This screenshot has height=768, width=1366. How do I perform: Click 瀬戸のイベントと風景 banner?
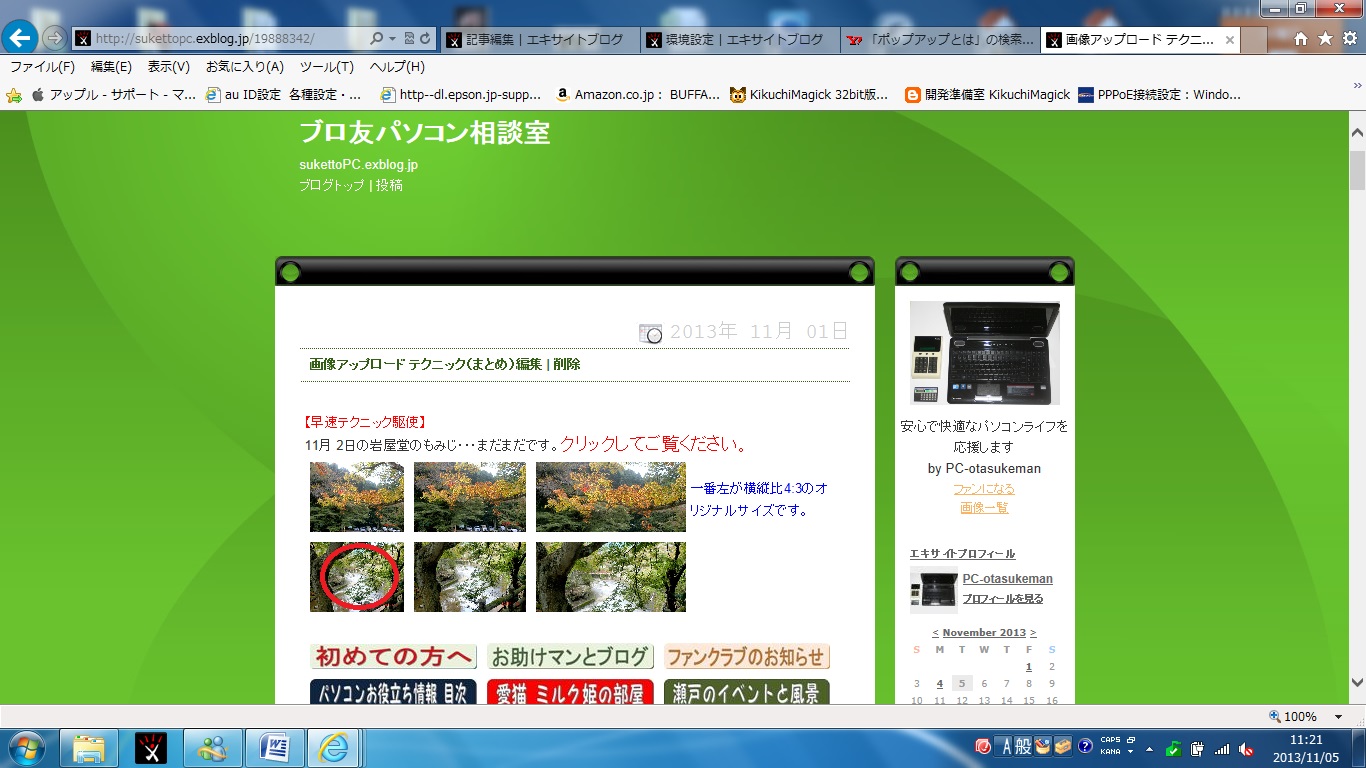(747, 692)
